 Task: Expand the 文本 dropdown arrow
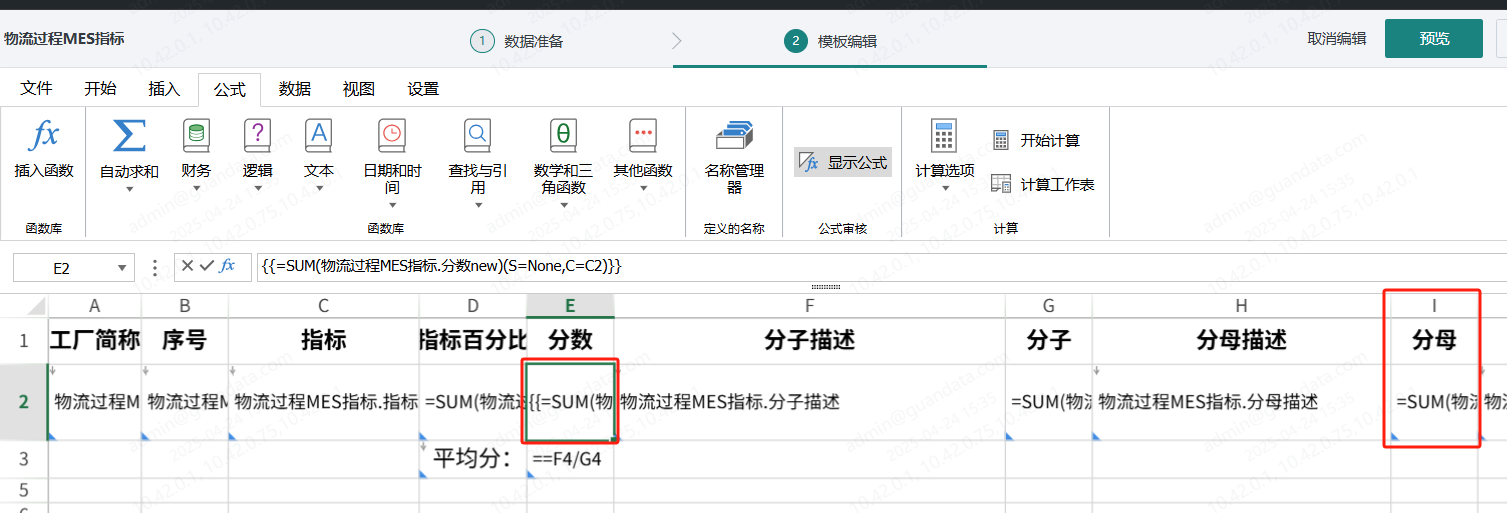(319, 188)
